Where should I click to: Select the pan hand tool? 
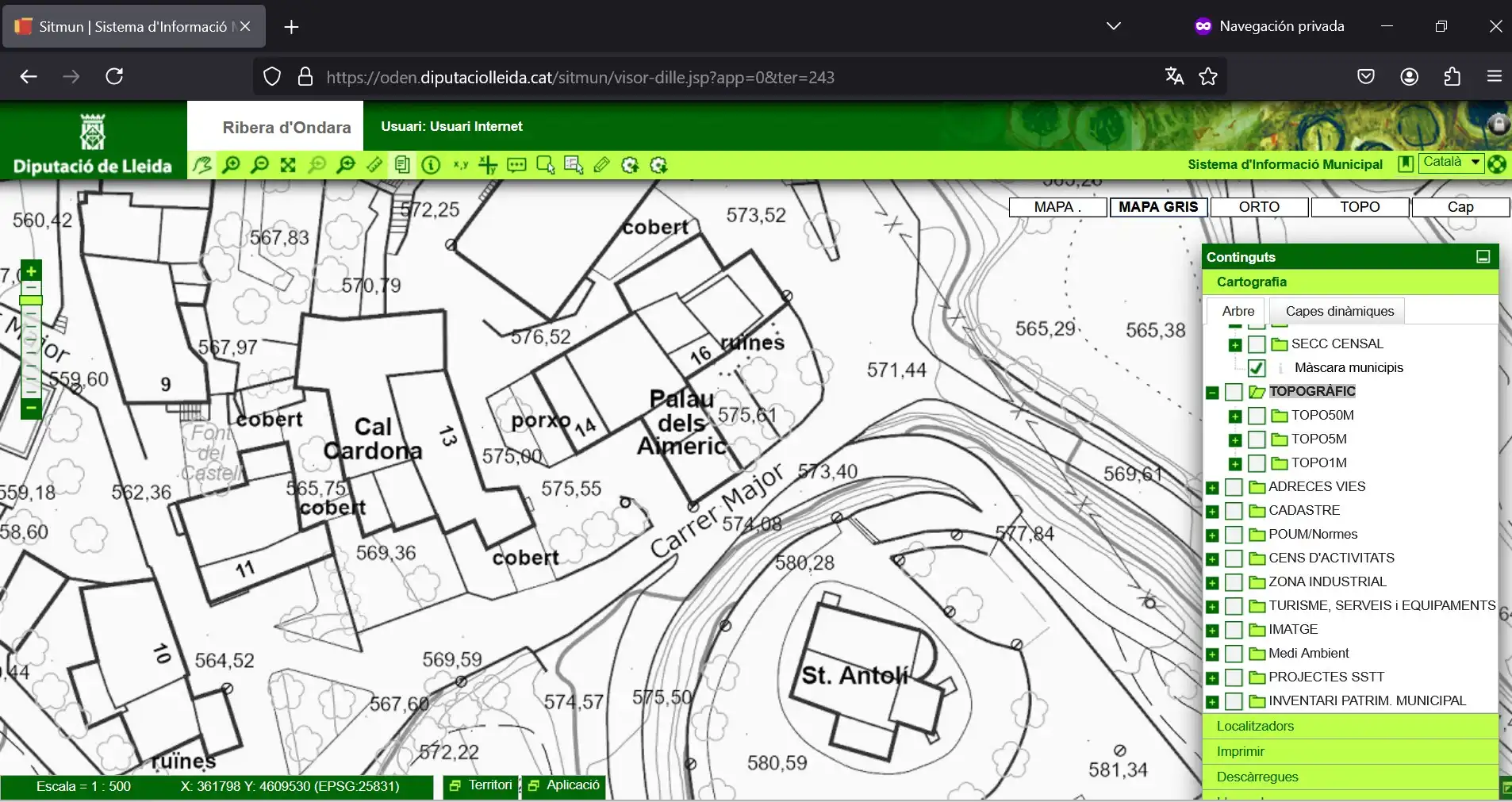[x=202, y=165]
